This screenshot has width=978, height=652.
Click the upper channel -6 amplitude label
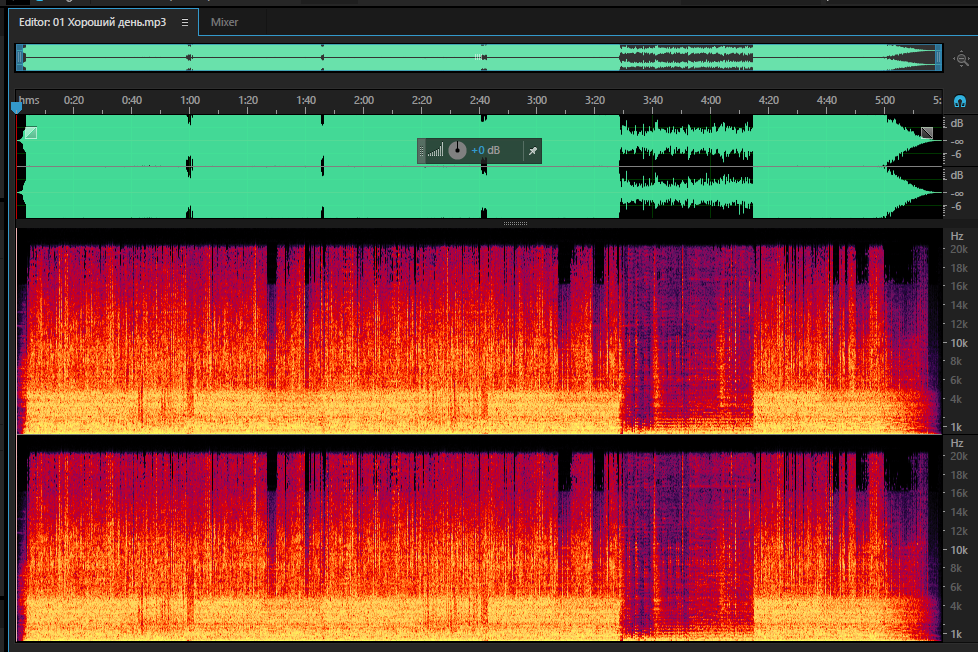[956, 154]
